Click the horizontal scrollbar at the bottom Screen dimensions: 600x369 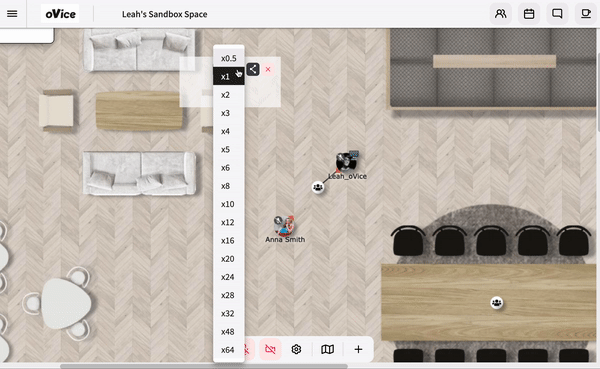tap(204, 366)
